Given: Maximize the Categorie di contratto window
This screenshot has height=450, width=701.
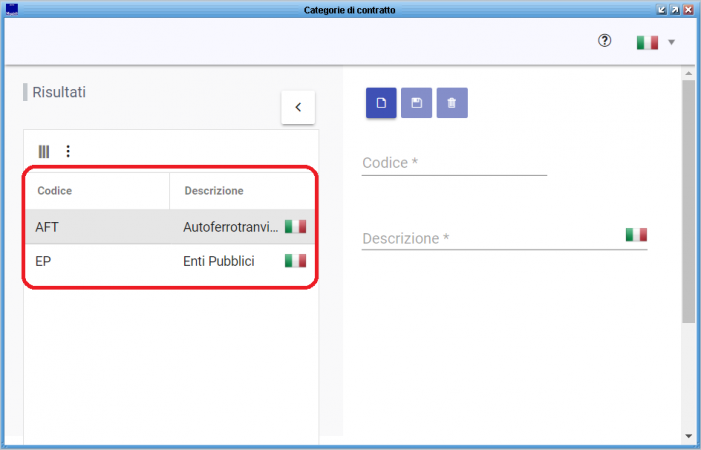Looking at the screenshot, I should [x=675, y=10].
